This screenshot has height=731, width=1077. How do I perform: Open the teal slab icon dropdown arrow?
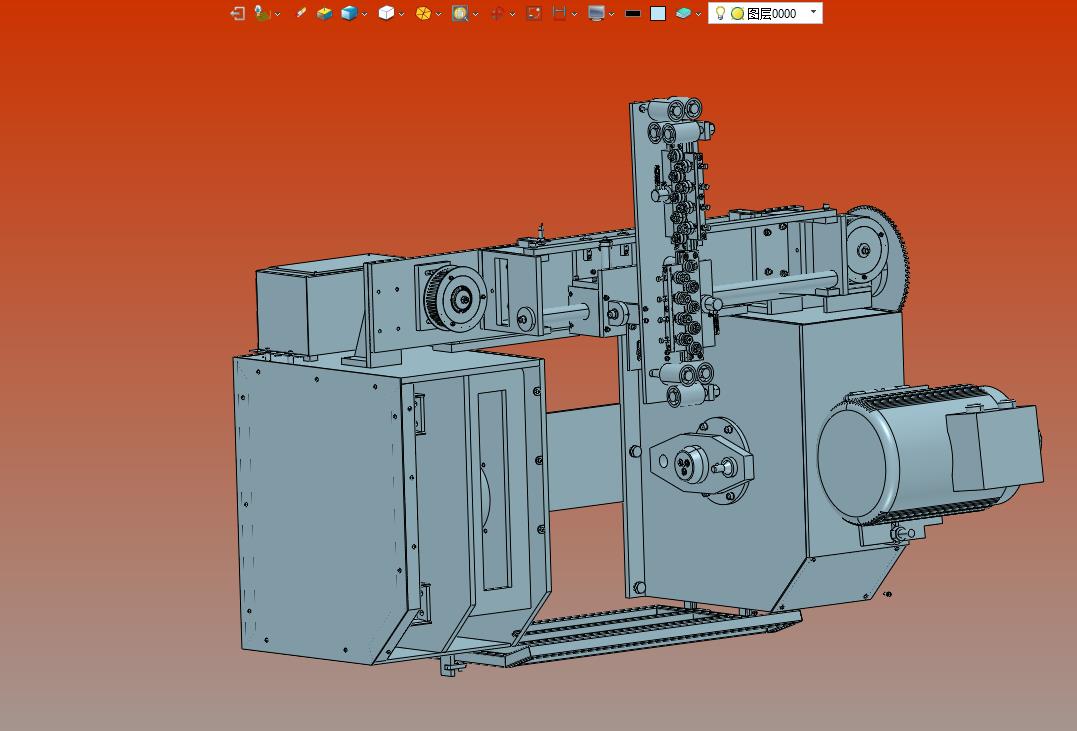pos(699,14)
